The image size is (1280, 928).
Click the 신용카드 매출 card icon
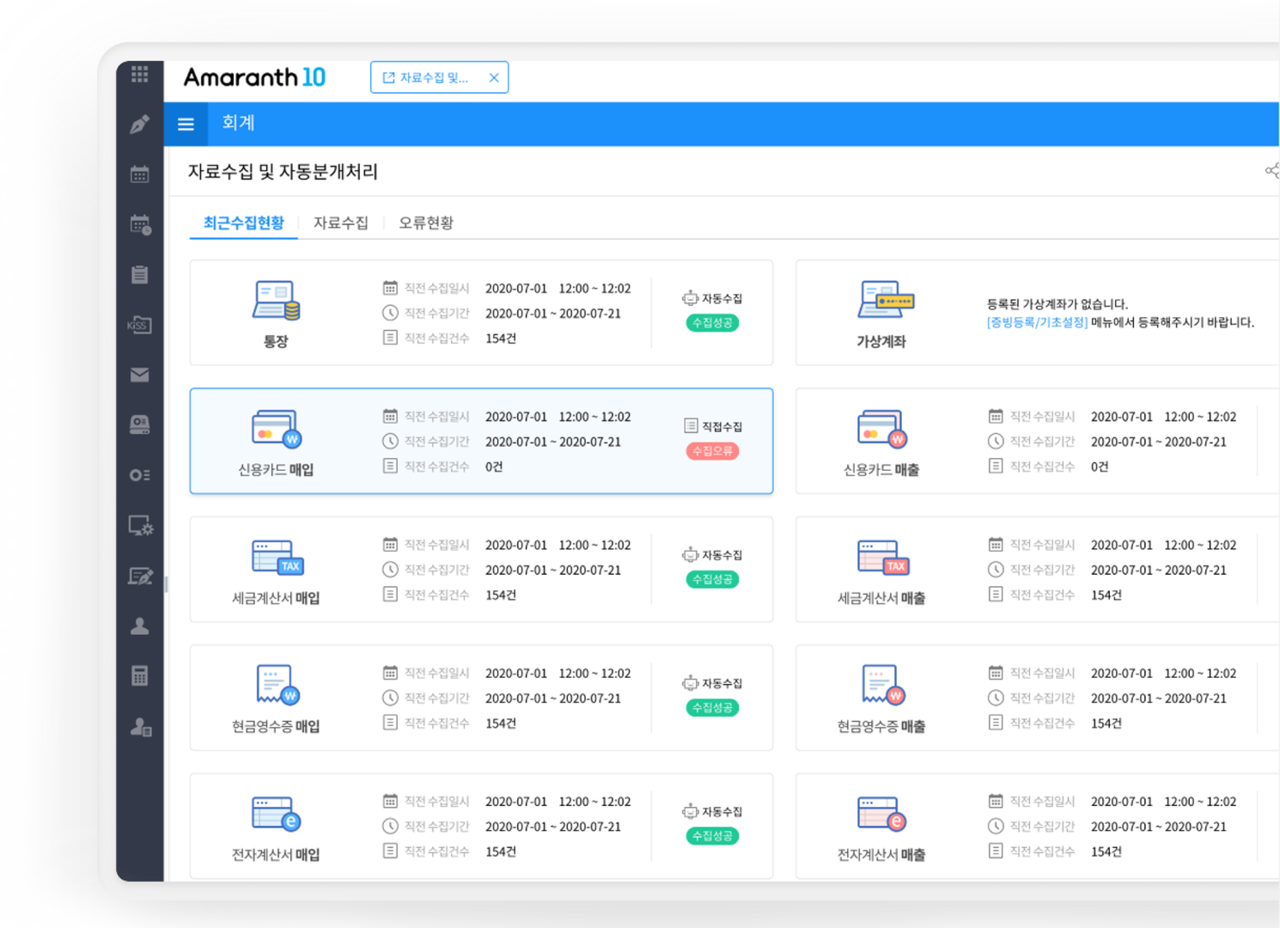(881, 429)
